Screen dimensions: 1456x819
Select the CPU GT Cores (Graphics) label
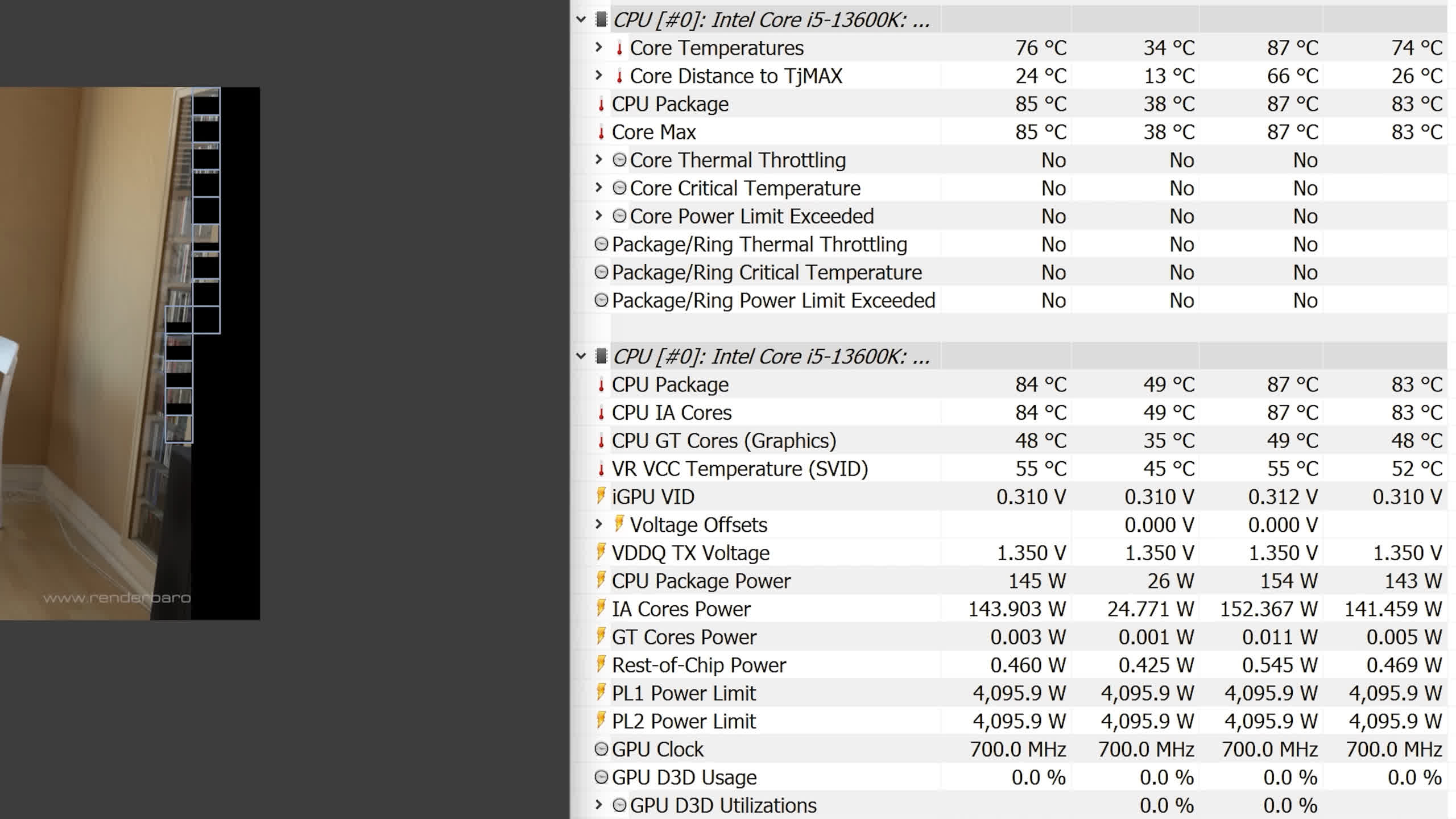724,441
